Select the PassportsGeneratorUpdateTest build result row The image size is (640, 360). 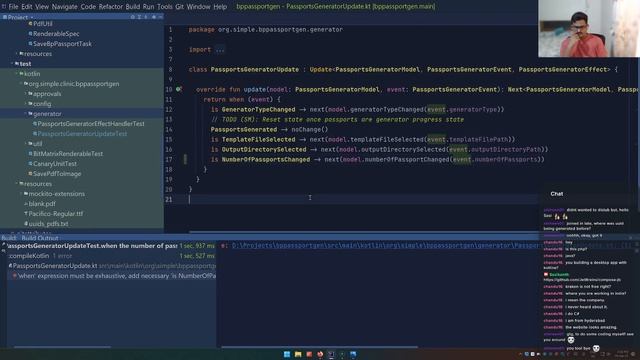(x=110, y=246)
